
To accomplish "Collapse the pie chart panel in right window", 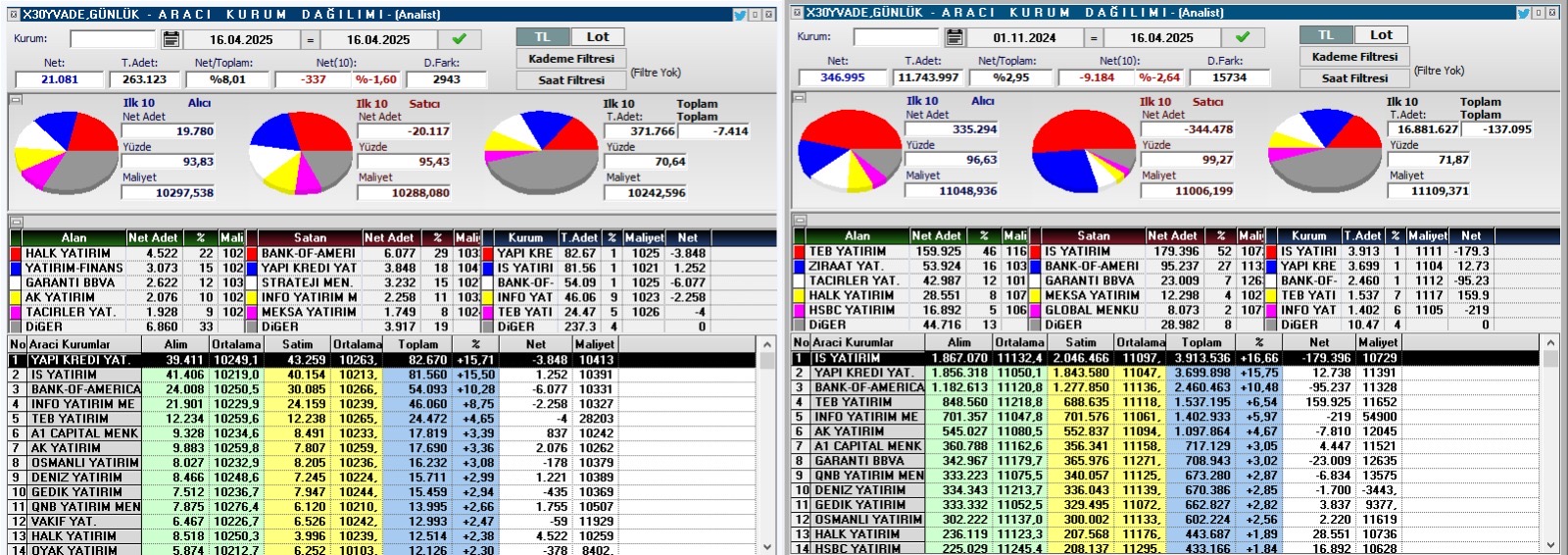I will (799, 97).
